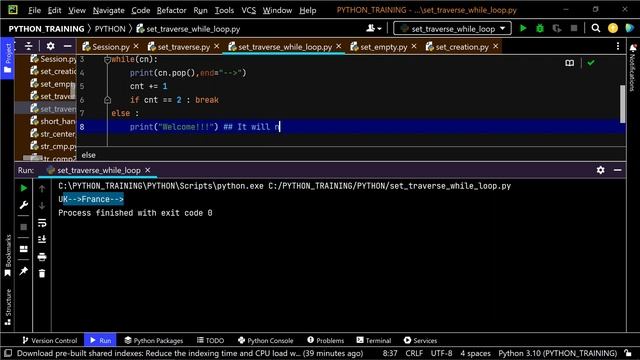This screenshot has width=640, height=360.
Task: Open the JetBrains Toolbox icon in toolbar
Action: point(629,28)
